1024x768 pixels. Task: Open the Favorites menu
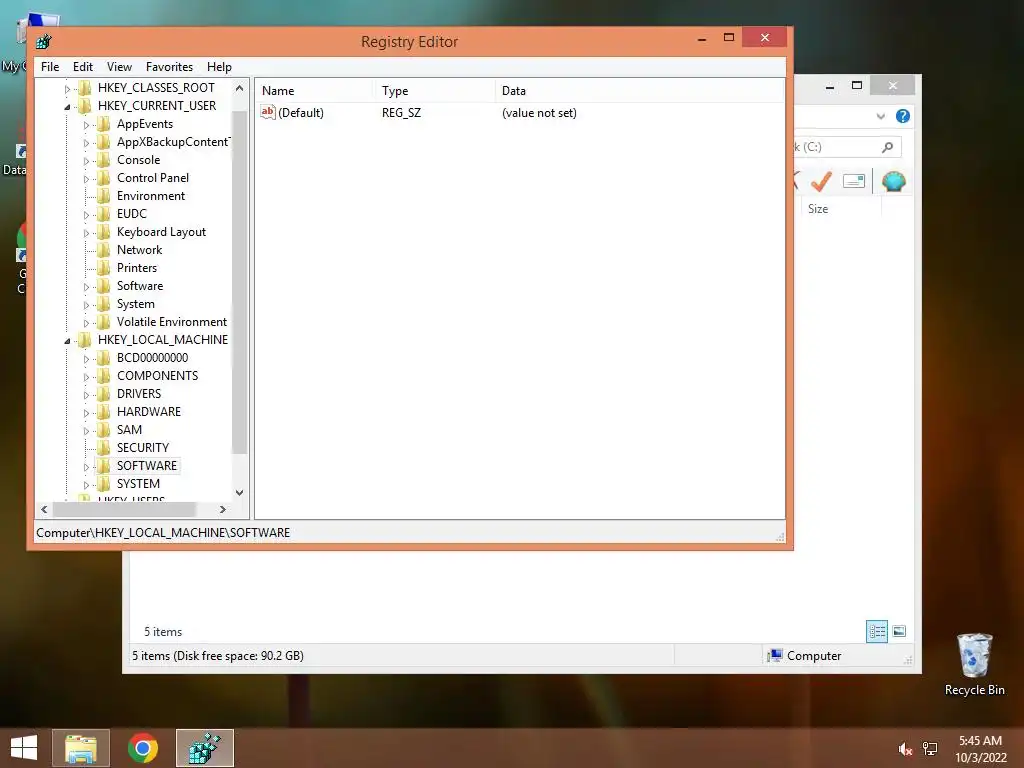pos(169,67)
